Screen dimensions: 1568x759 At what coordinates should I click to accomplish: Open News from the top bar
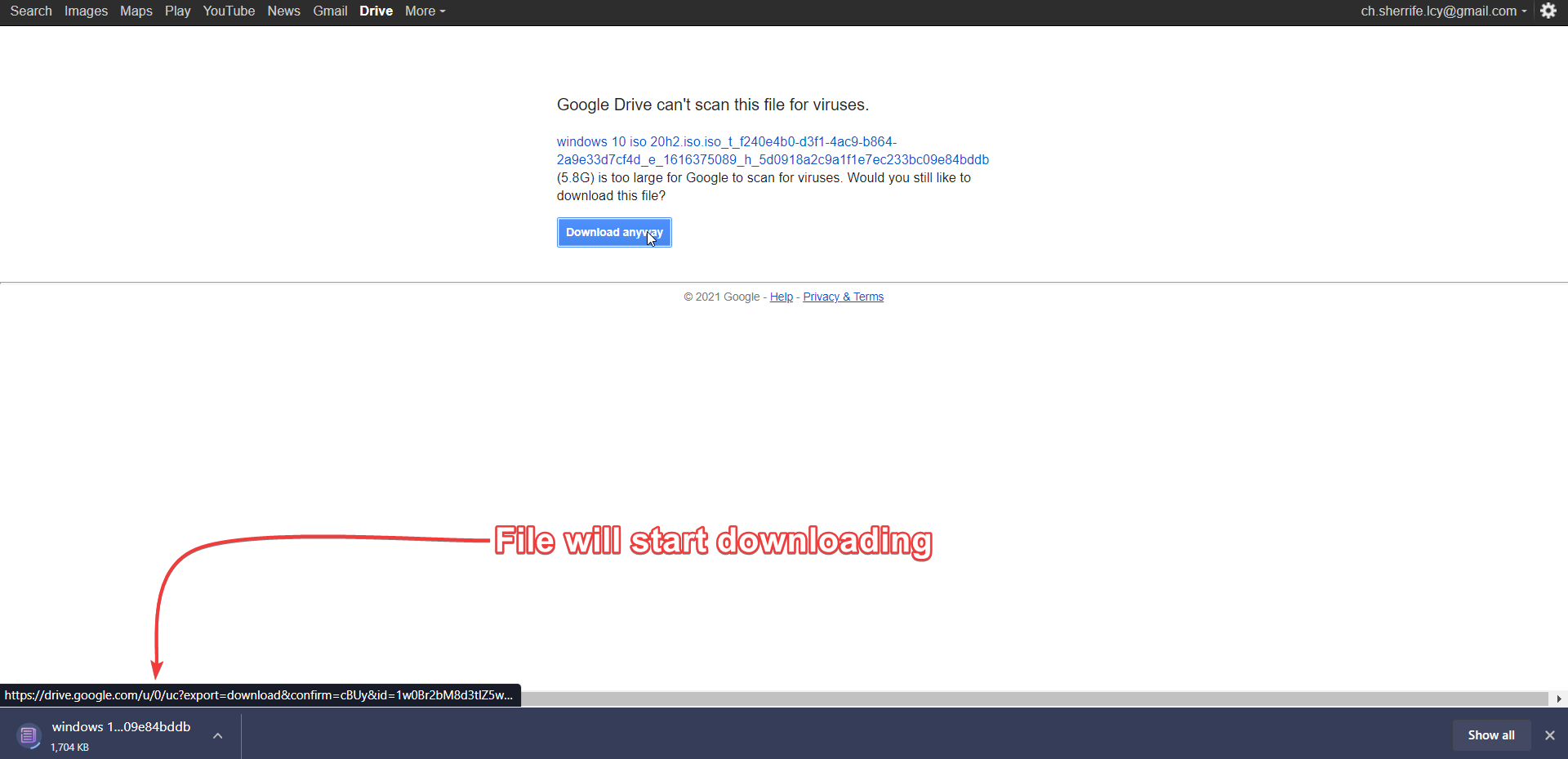point(283,11)
